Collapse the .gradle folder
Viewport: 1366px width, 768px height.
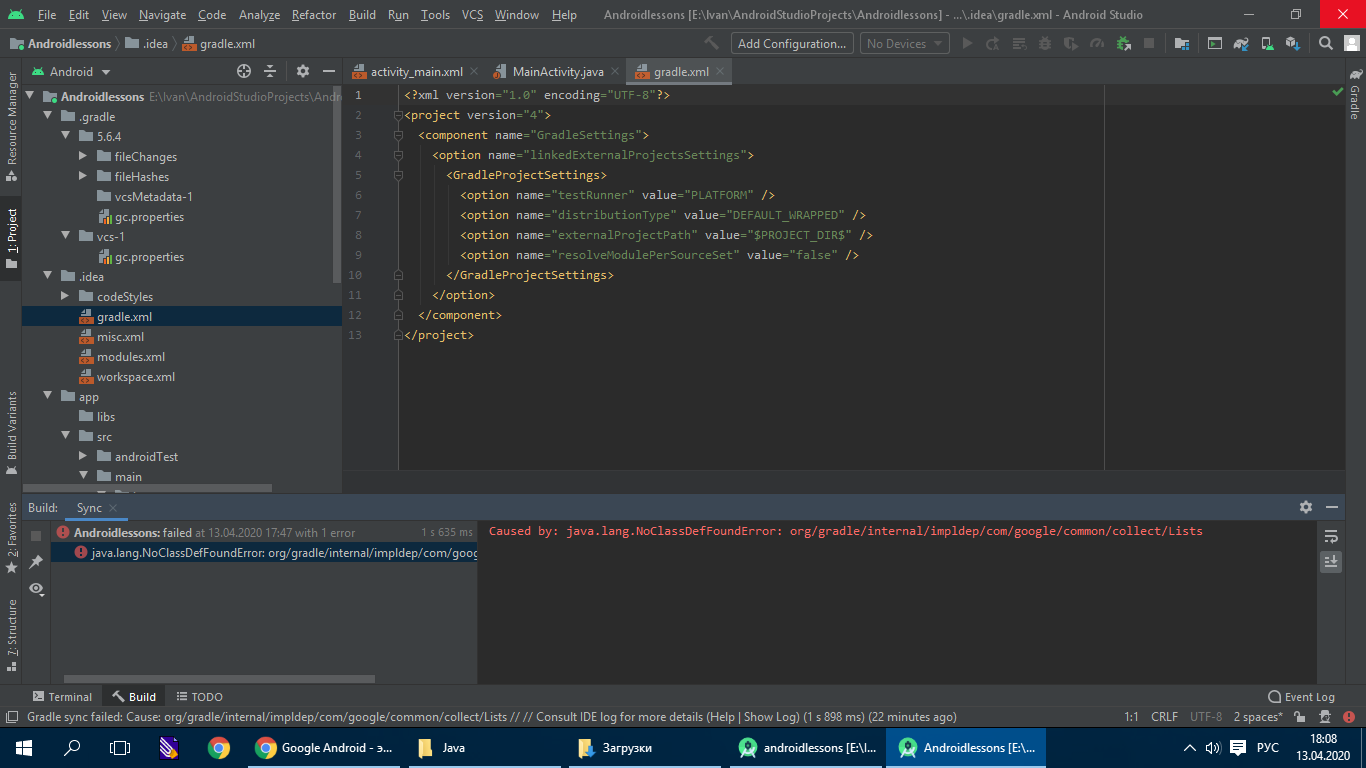pos(47,117)
